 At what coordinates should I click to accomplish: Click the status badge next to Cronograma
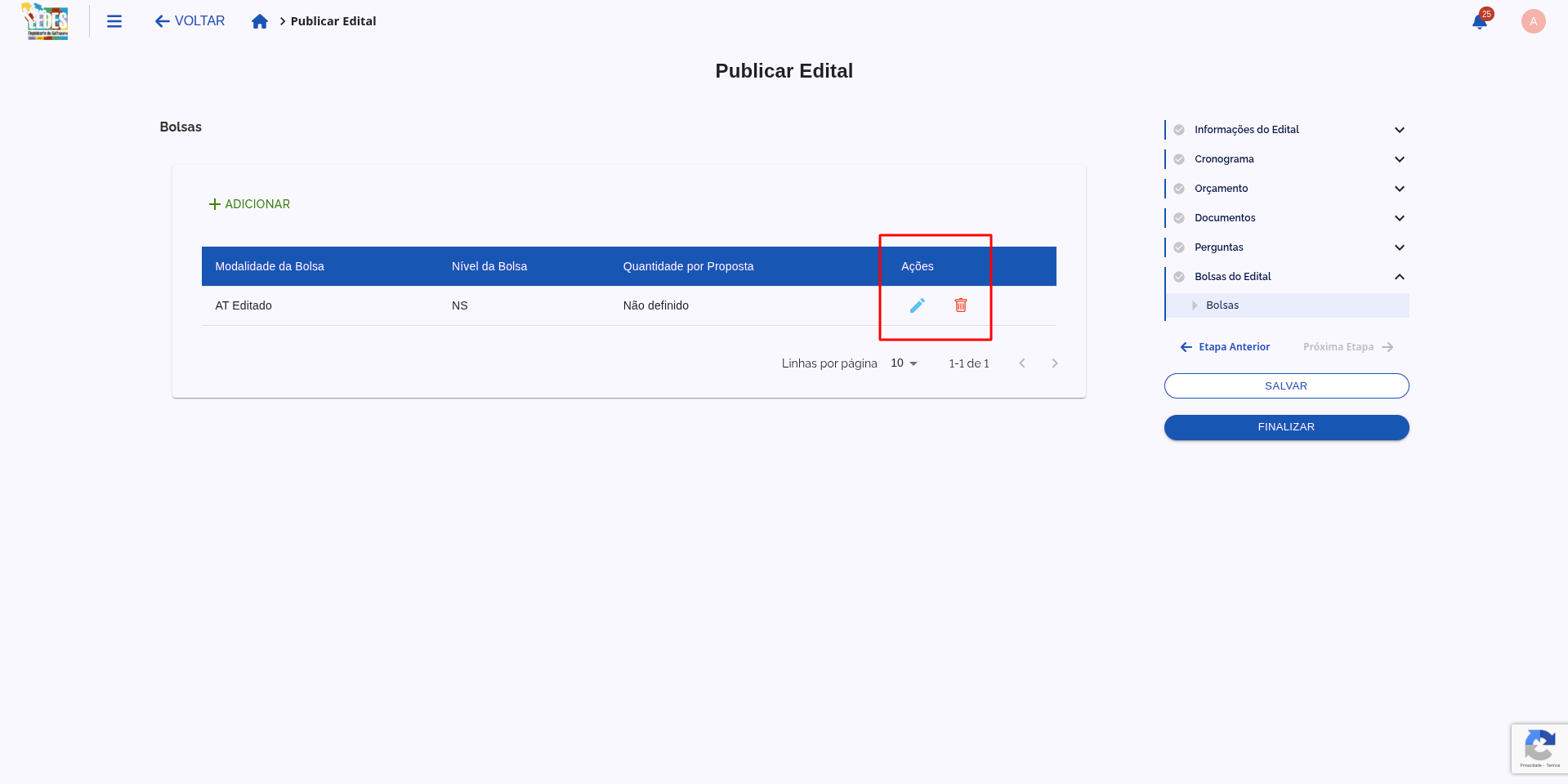tap(1178, 158)
